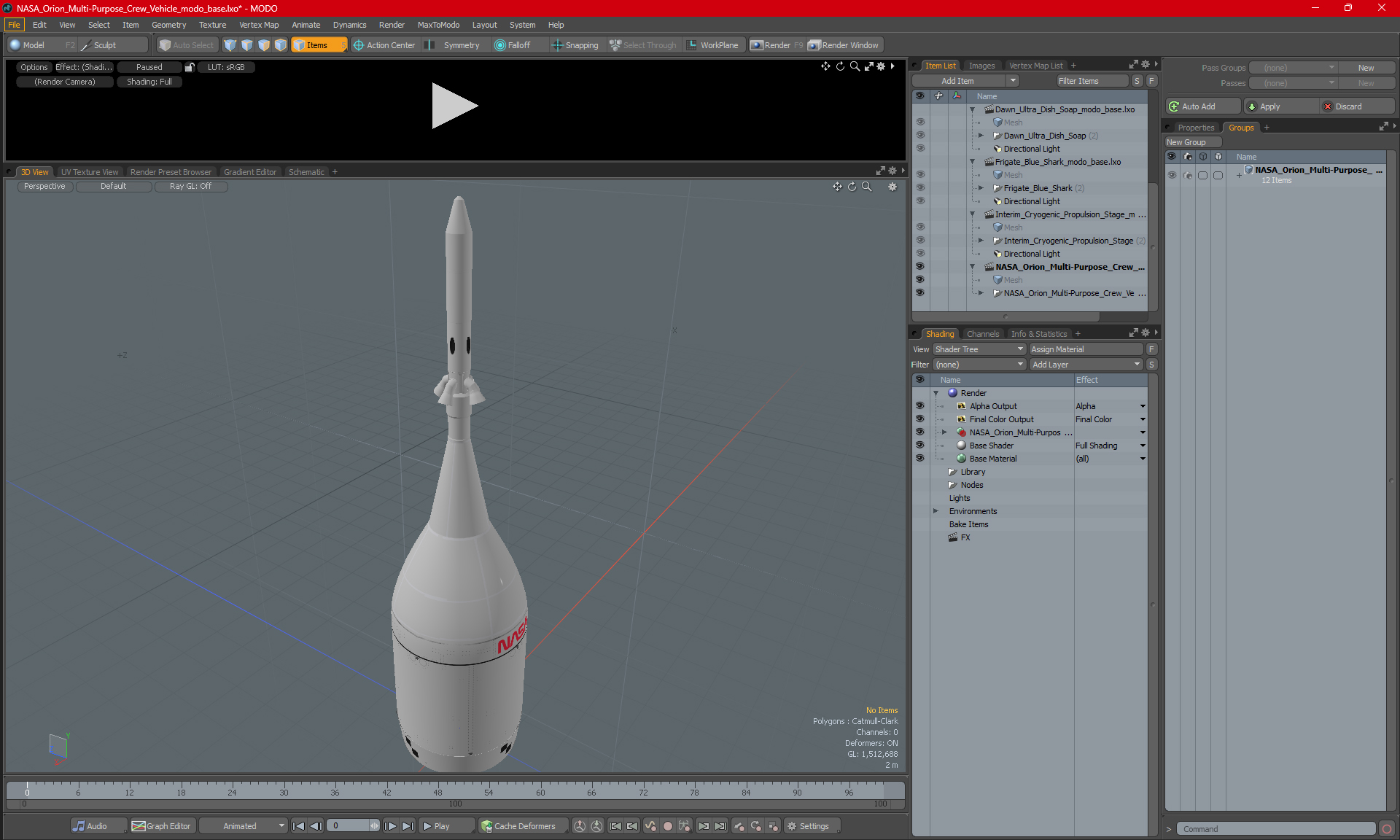Open the Graph Editor
This screenshot has width=1400, height=840.
pos(161,826)
